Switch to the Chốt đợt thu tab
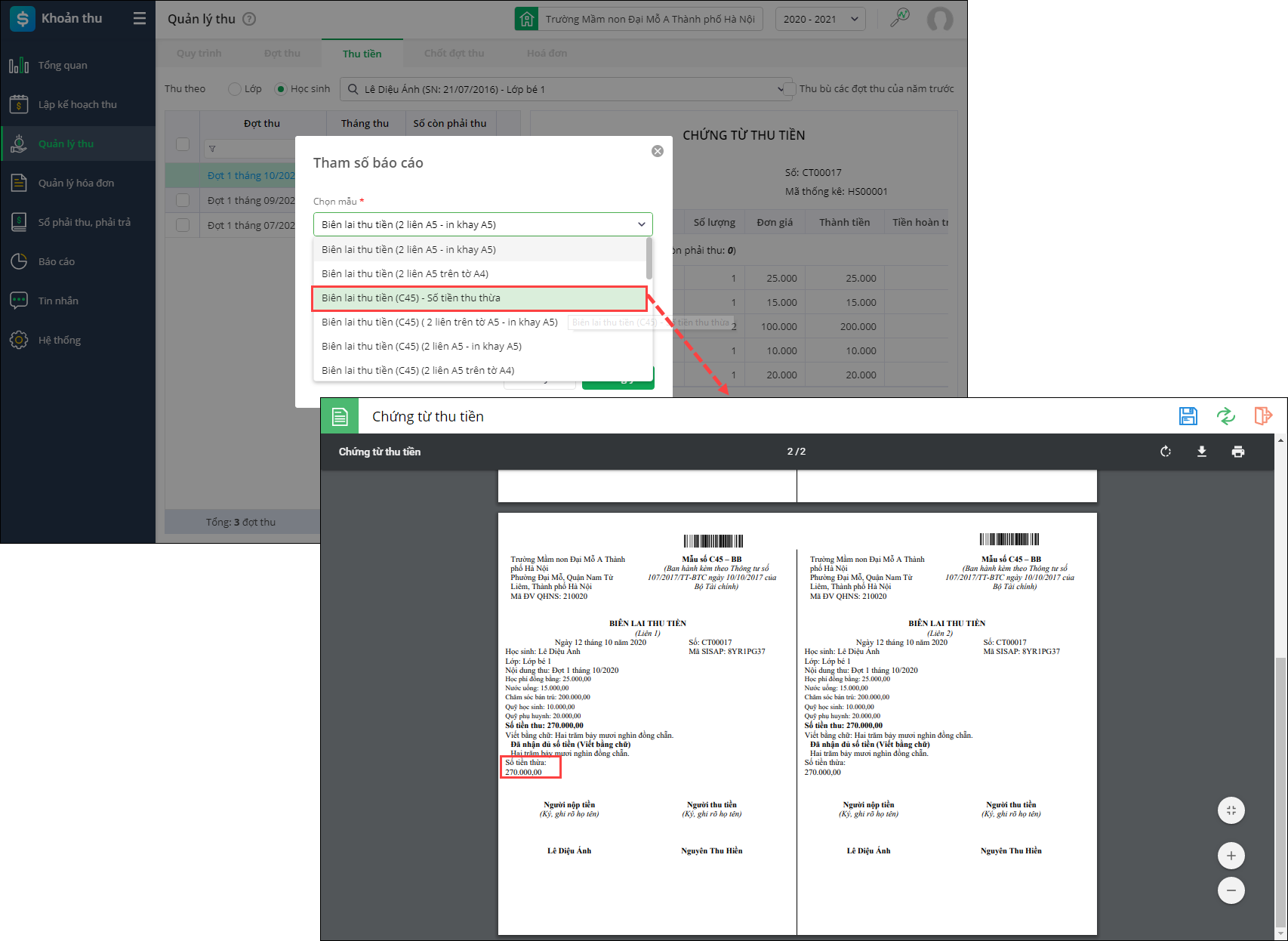1288x941 pixels. coord(454,53)
